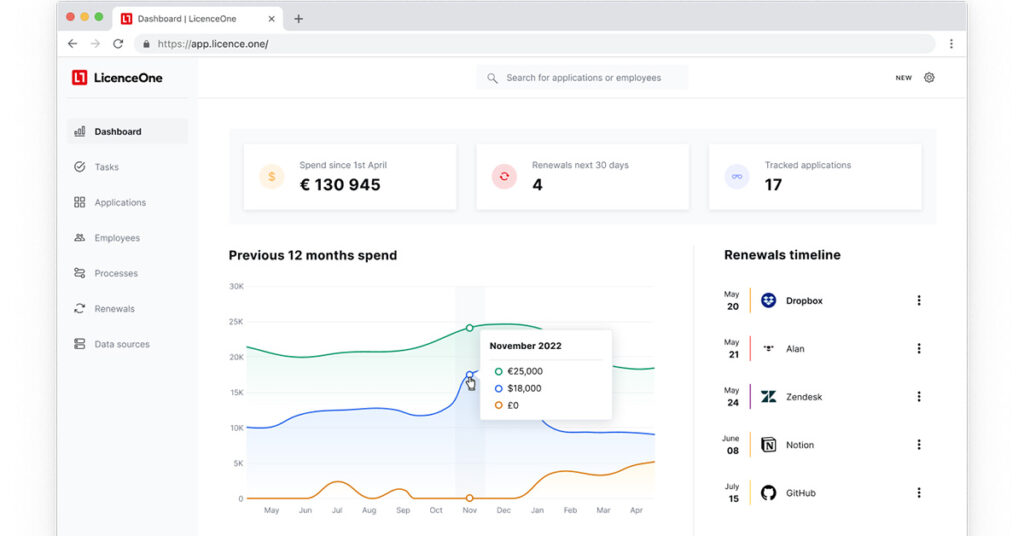Image resolution: width=1024 pixels, height=536 pixels.
Task: Focus the search applications or employees field
Action: click(x=583, y=78)
